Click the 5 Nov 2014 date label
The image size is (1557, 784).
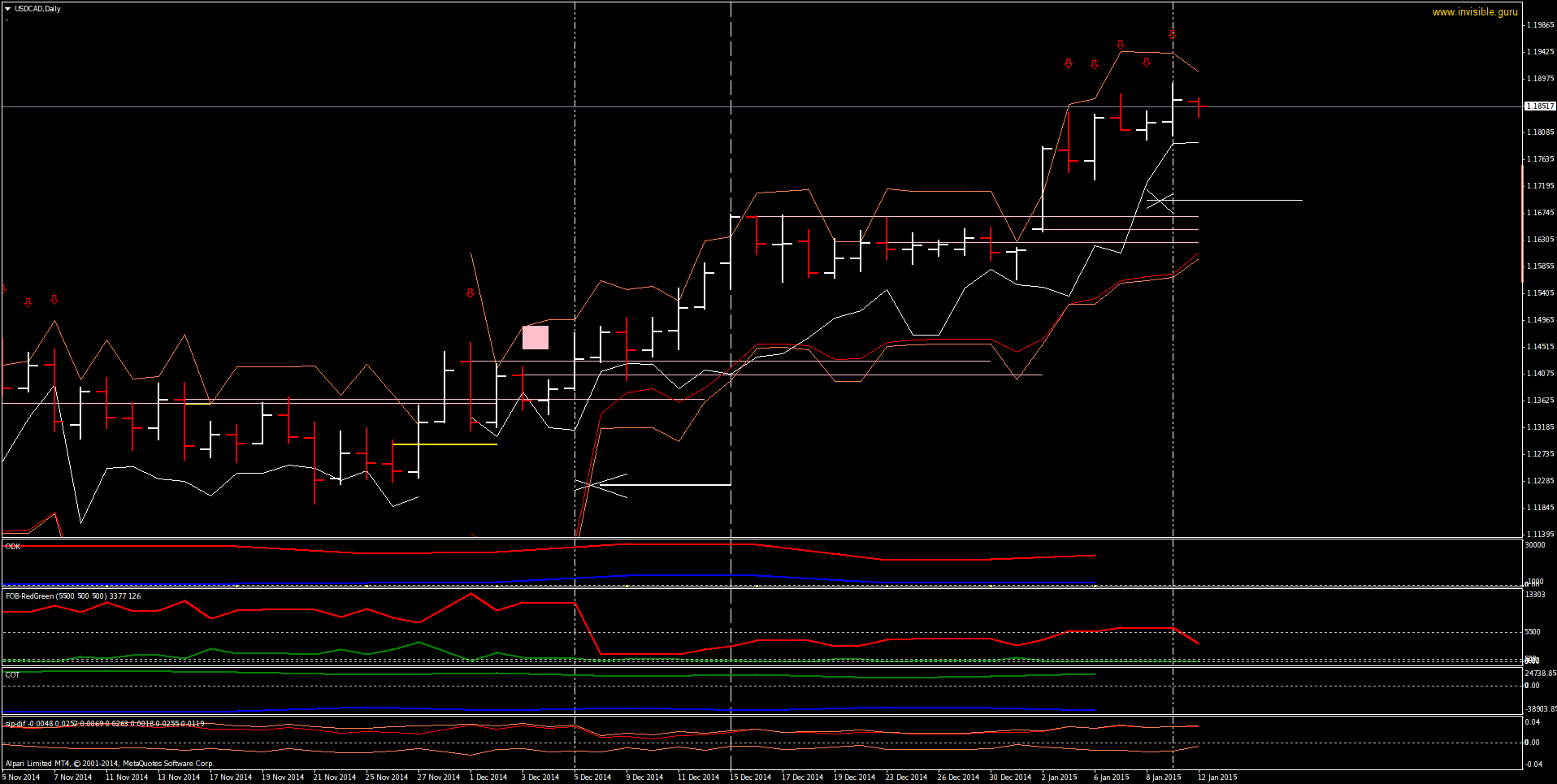(21, 778)
